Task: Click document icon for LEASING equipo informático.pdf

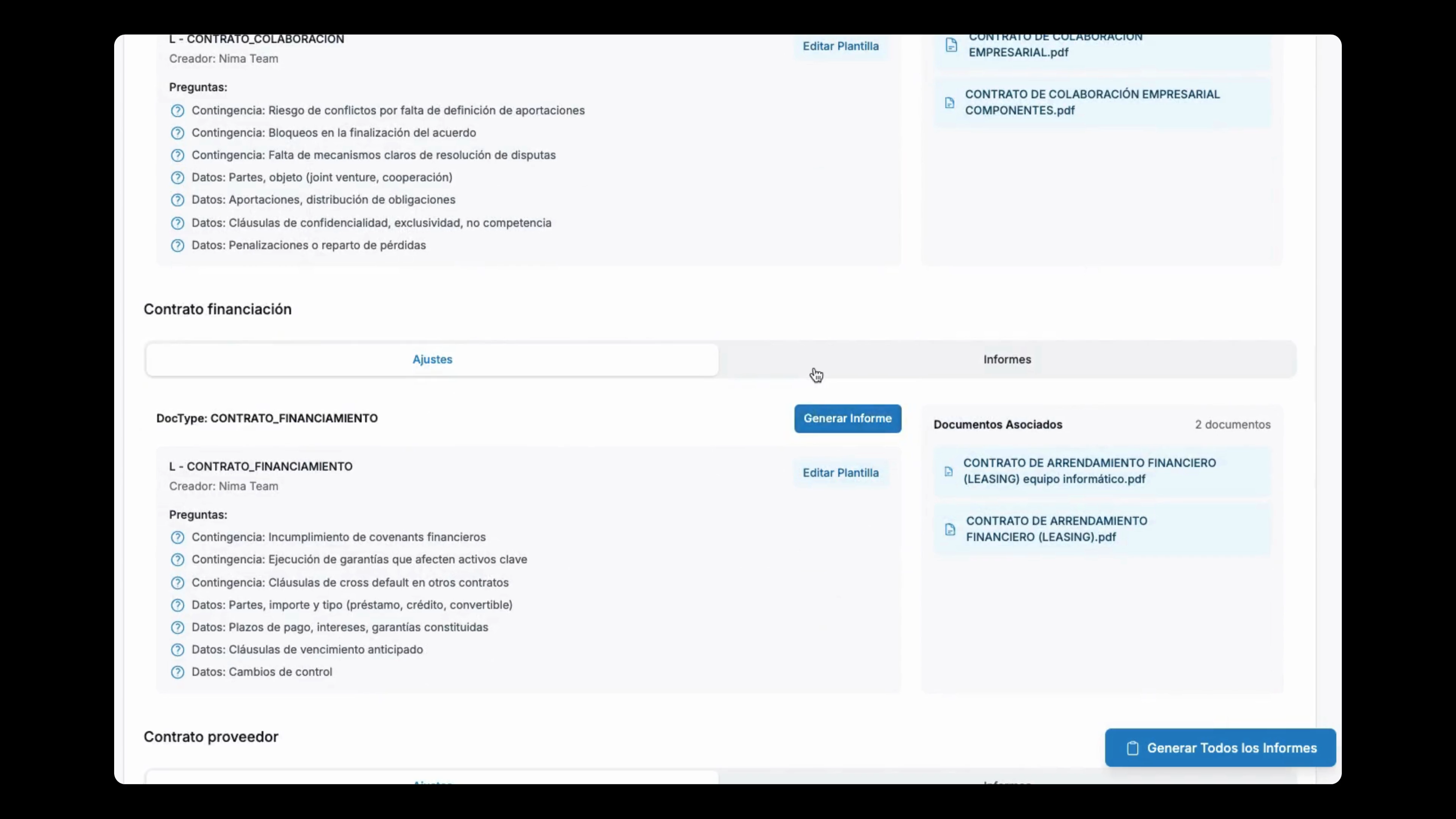Action: [948, 471]
